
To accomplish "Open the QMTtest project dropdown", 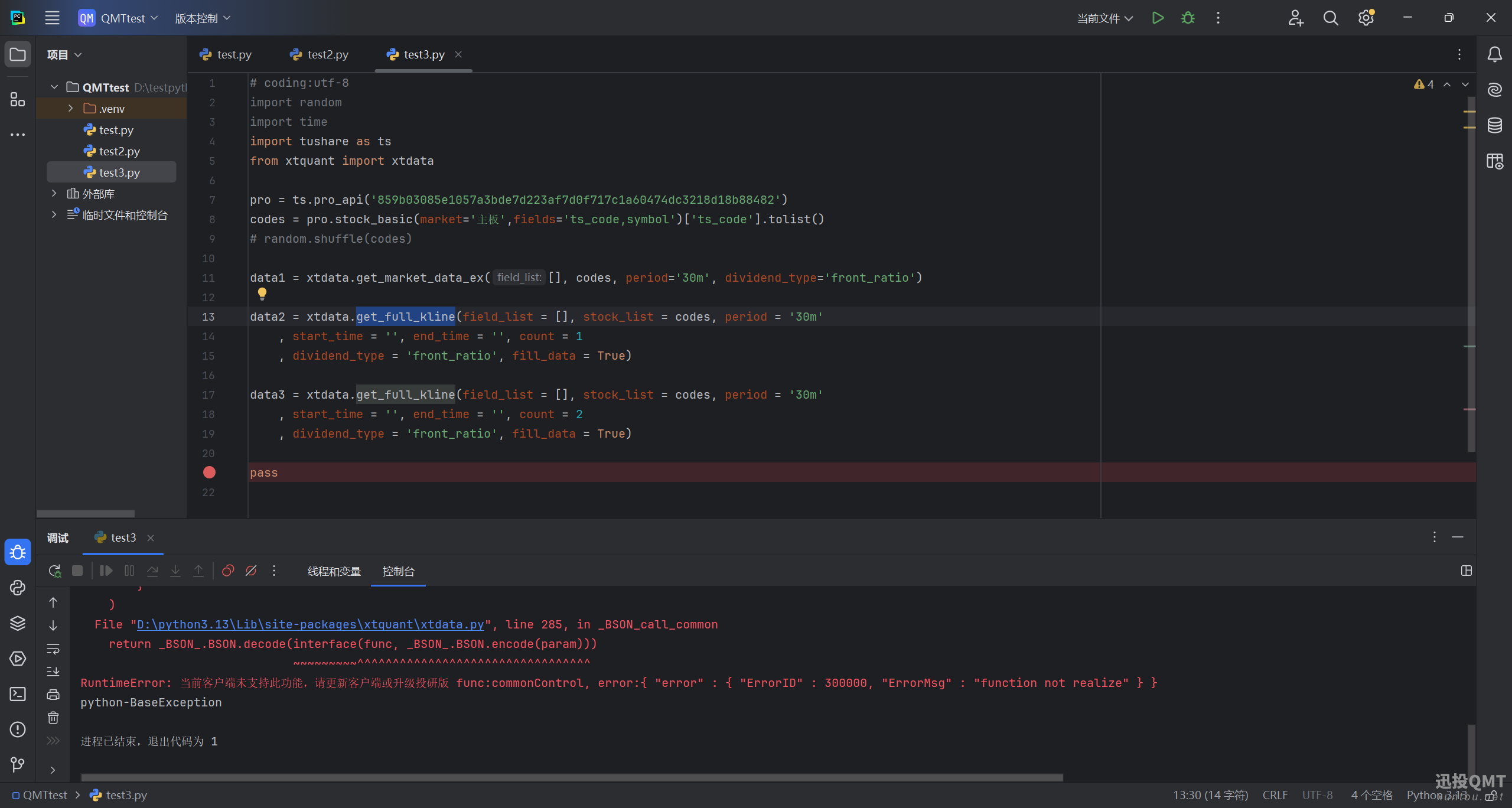I will pos(119,18).
